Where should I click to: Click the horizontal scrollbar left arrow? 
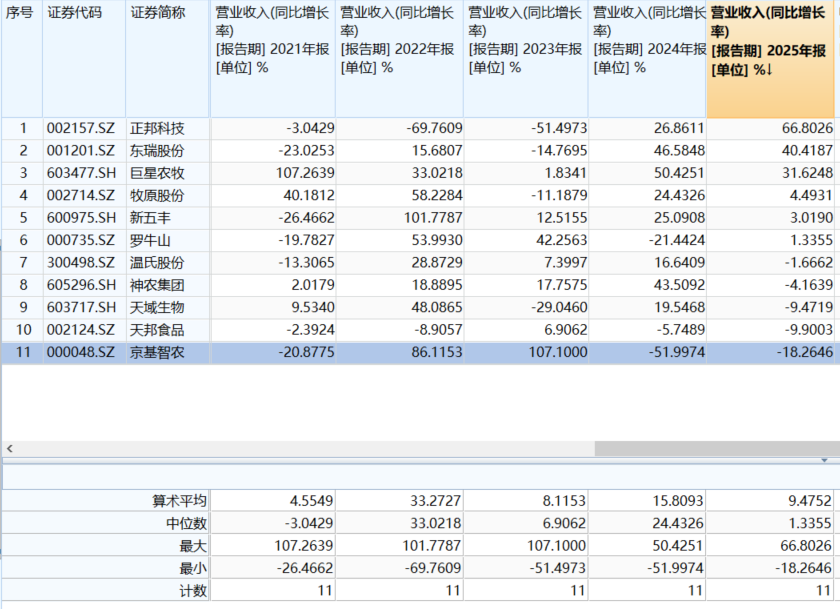[x=10, y=449]
